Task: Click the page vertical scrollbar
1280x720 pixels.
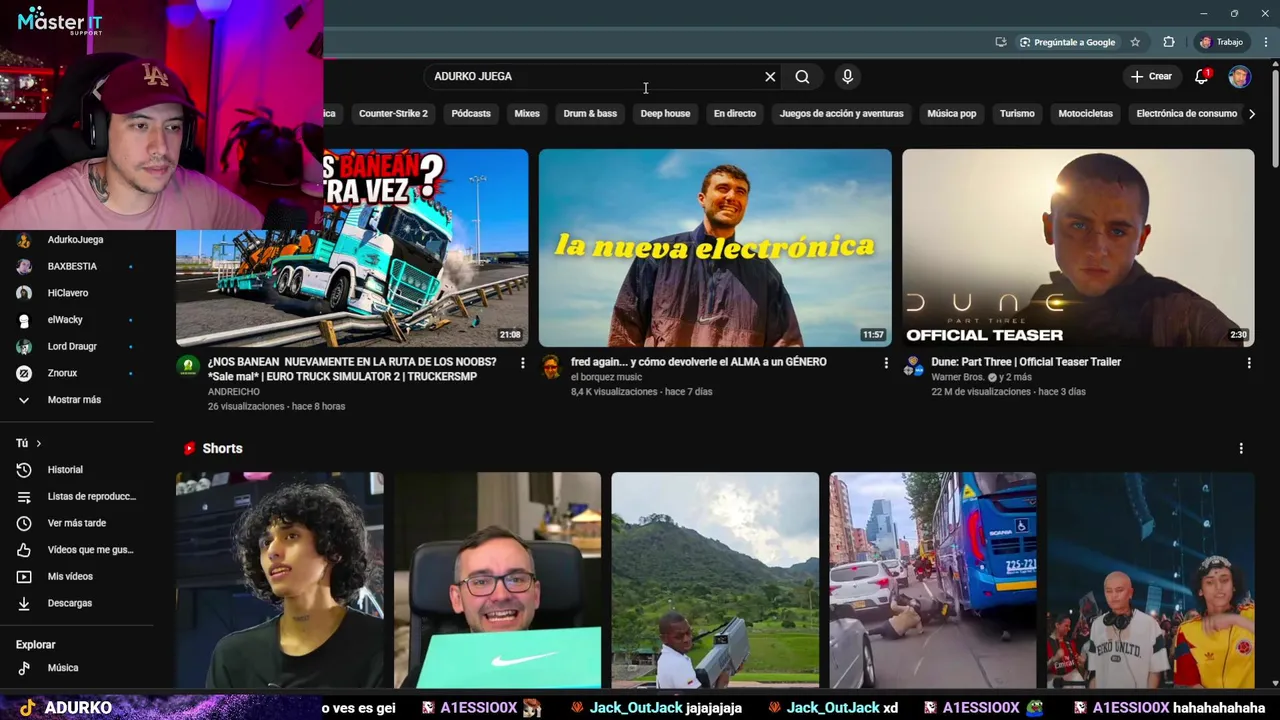Action: click(1274, 120)
